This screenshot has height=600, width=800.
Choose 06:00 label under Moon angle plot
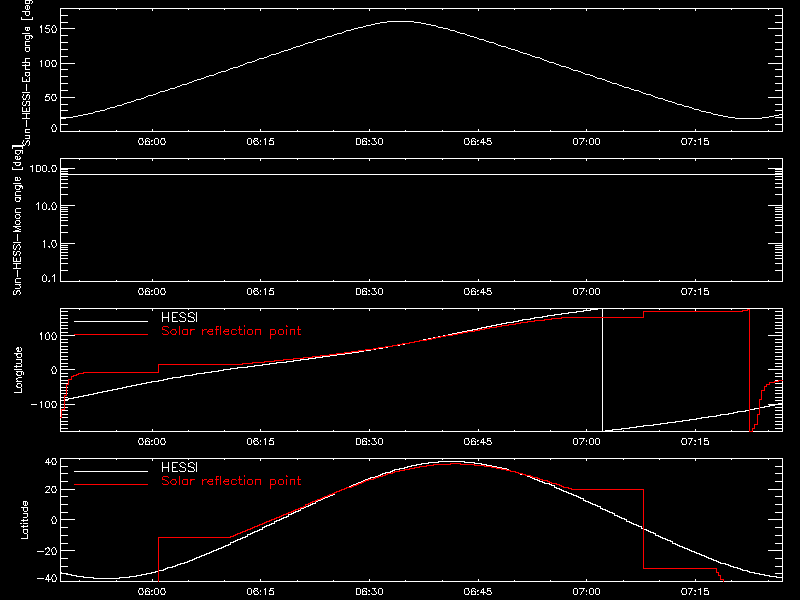click(x=152, y=292)
